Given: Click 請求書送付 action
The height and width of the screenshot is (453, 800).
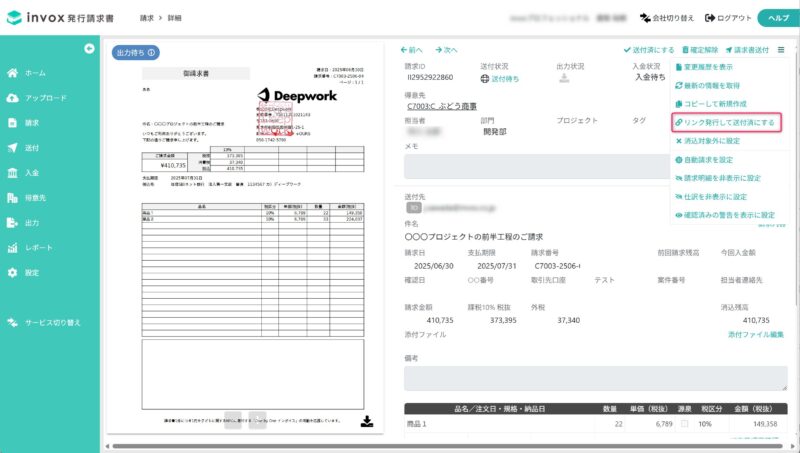Looking at the screenshot, I should (x=747, y=50).
